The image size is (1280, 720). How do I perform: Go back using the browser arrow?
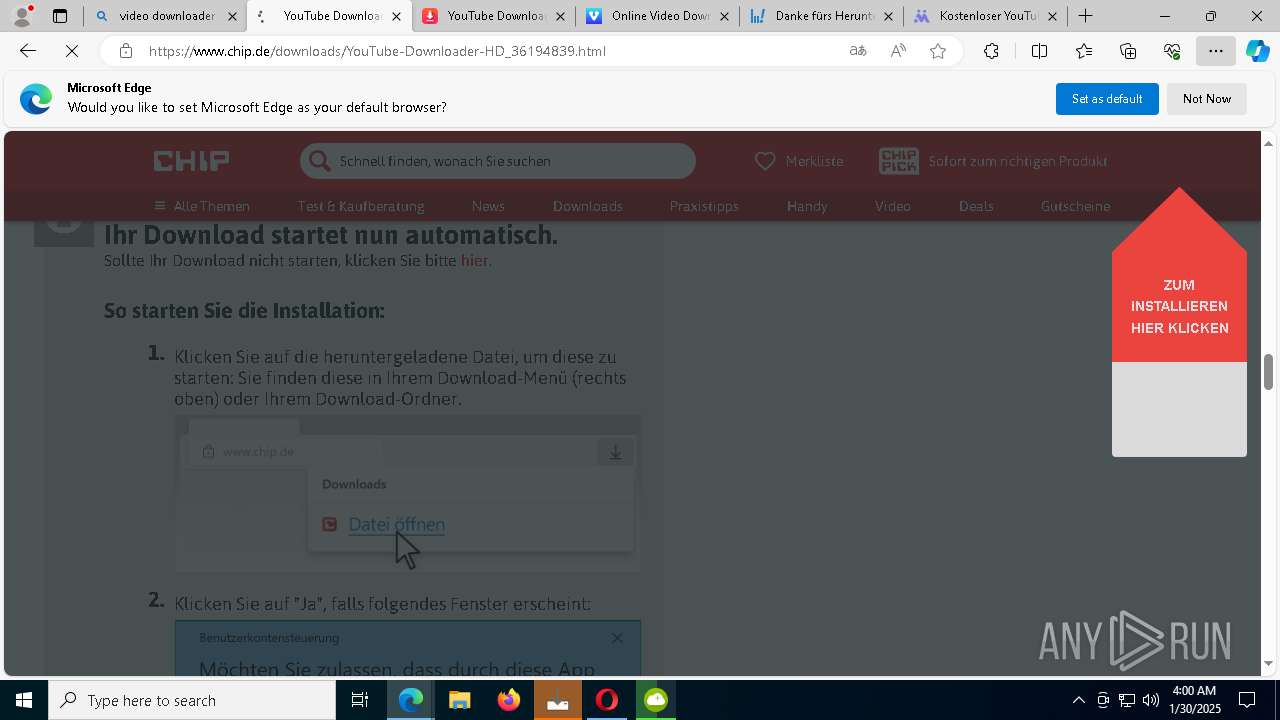tap(28, 51)
